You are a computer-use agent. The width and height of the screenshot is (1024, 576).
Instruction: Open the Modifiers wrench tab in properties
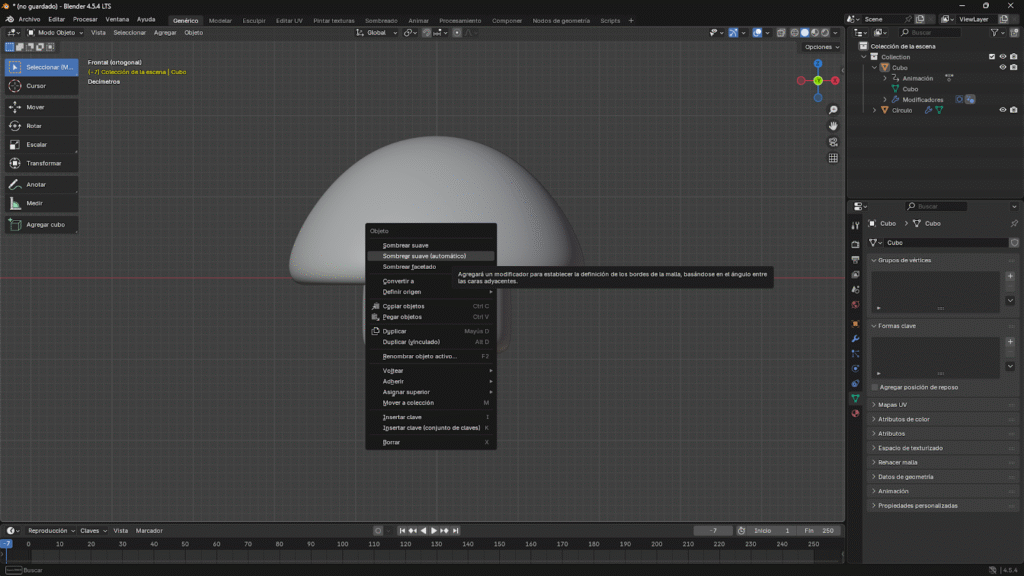pyautogui.click(x=855, y=339)
